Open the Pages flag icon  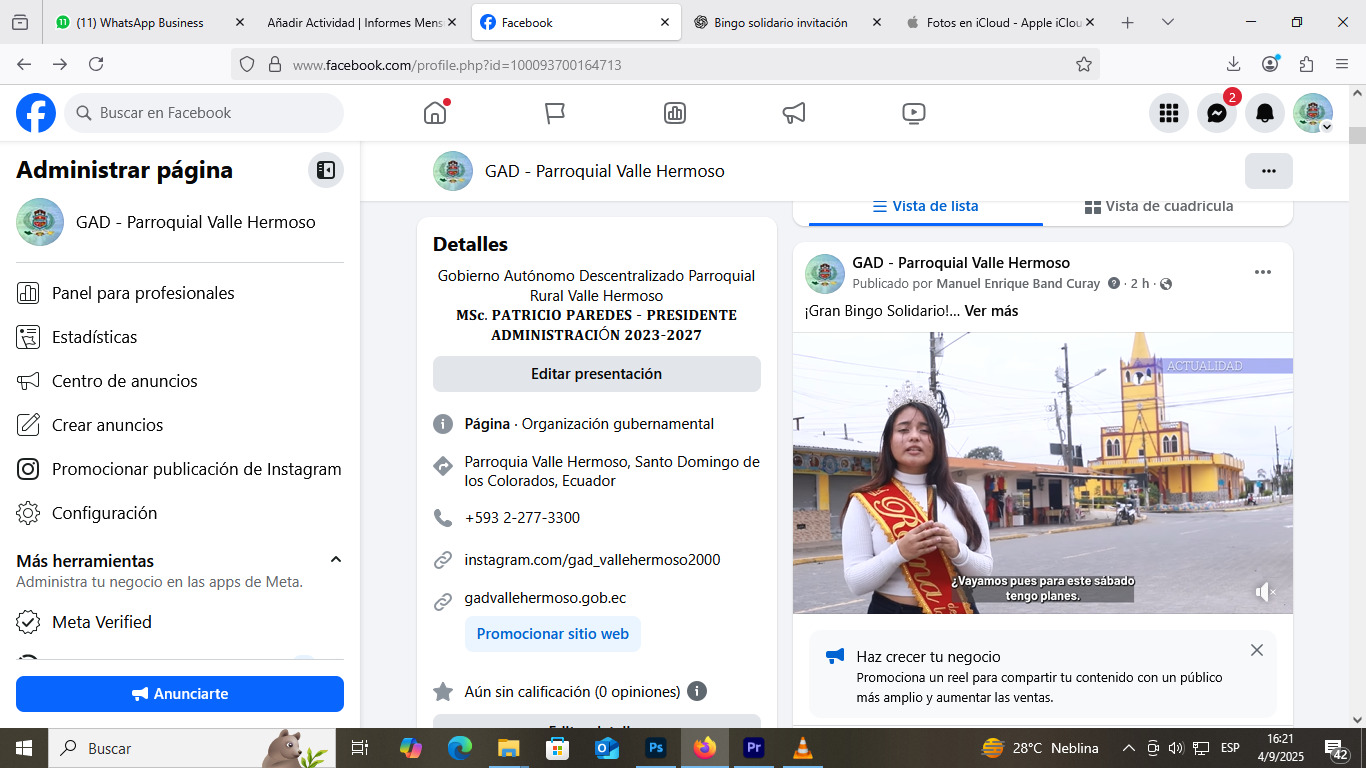coord(555,113)
